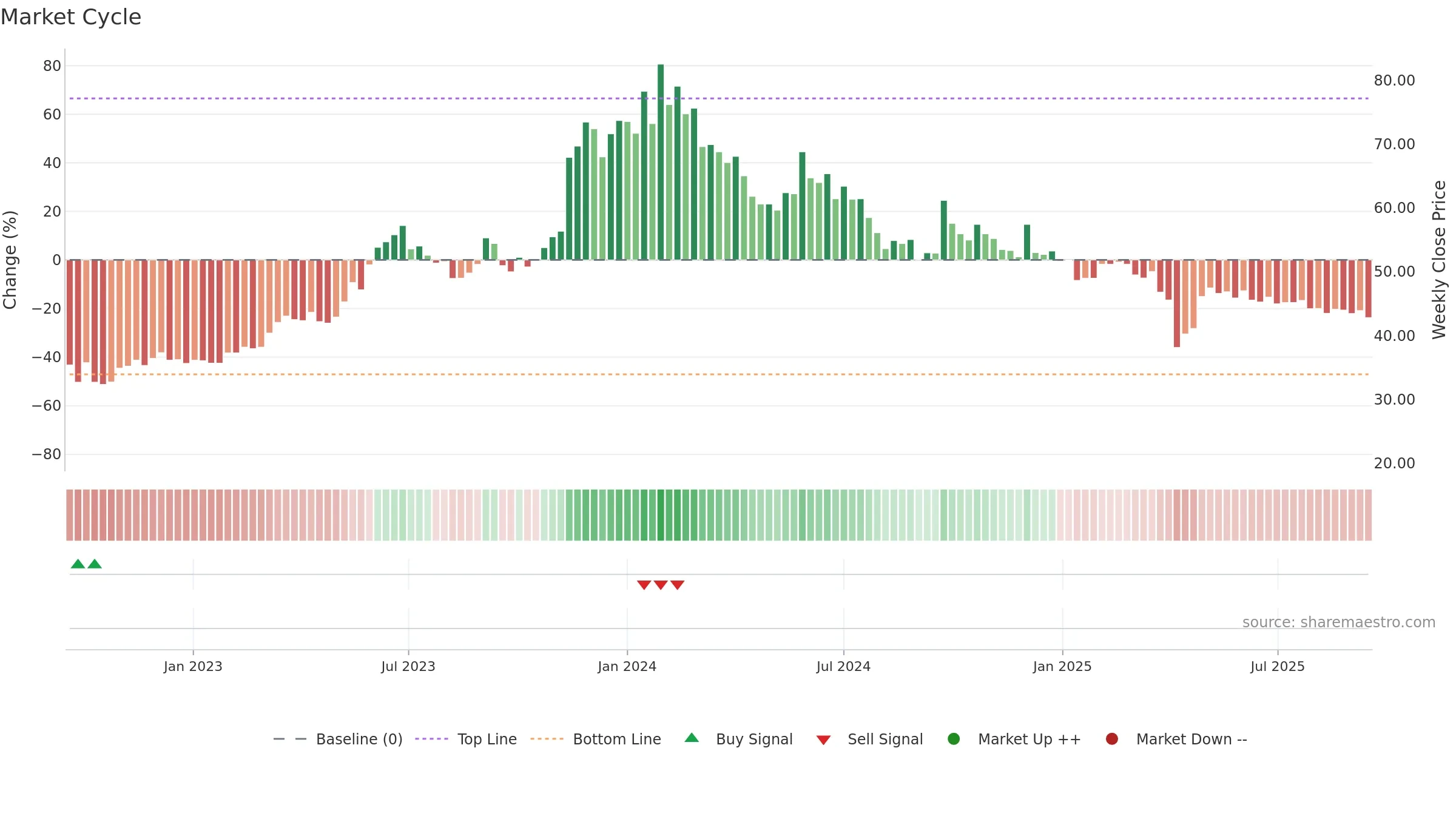
Task: Click the −40 left axis label
Action: (47, 357)
